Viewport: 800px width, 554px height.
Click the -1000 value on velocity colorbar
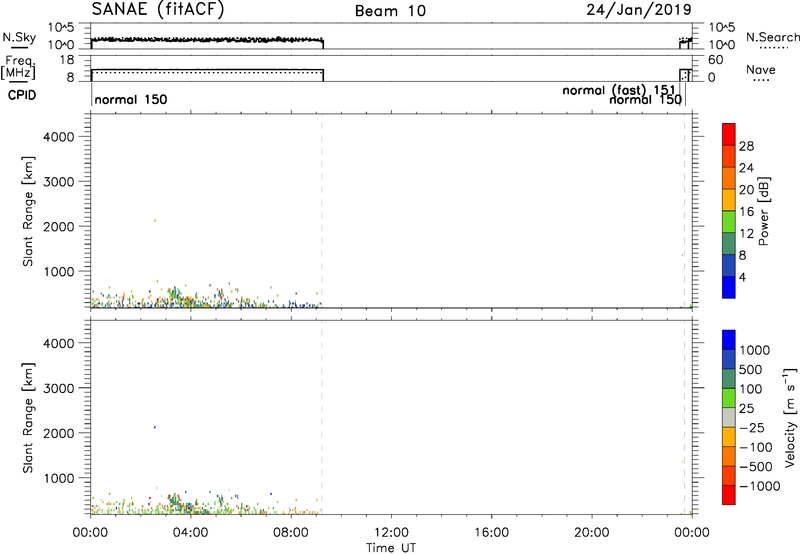[x=760, y=486]
